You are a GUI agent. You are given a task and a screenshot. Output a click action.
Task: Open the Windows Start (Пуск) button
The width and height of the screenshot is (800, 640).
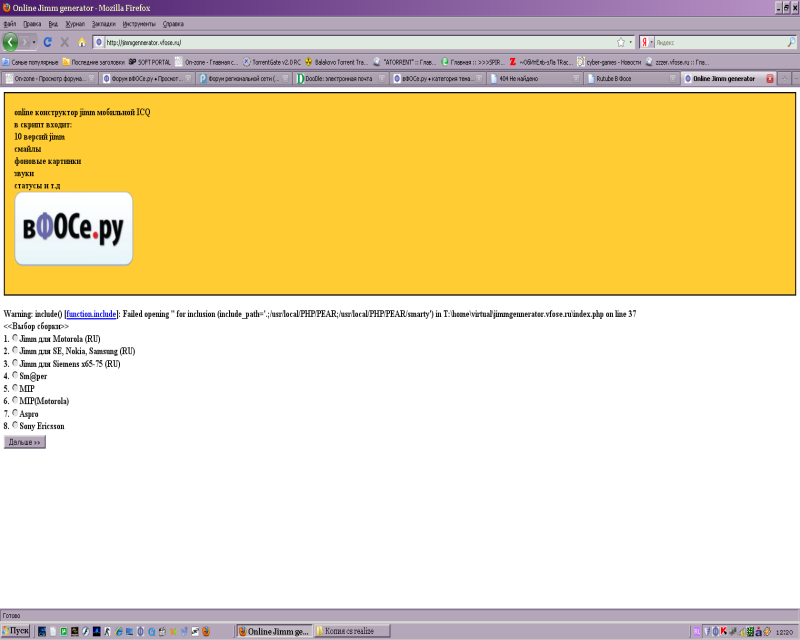click(16, 631)
